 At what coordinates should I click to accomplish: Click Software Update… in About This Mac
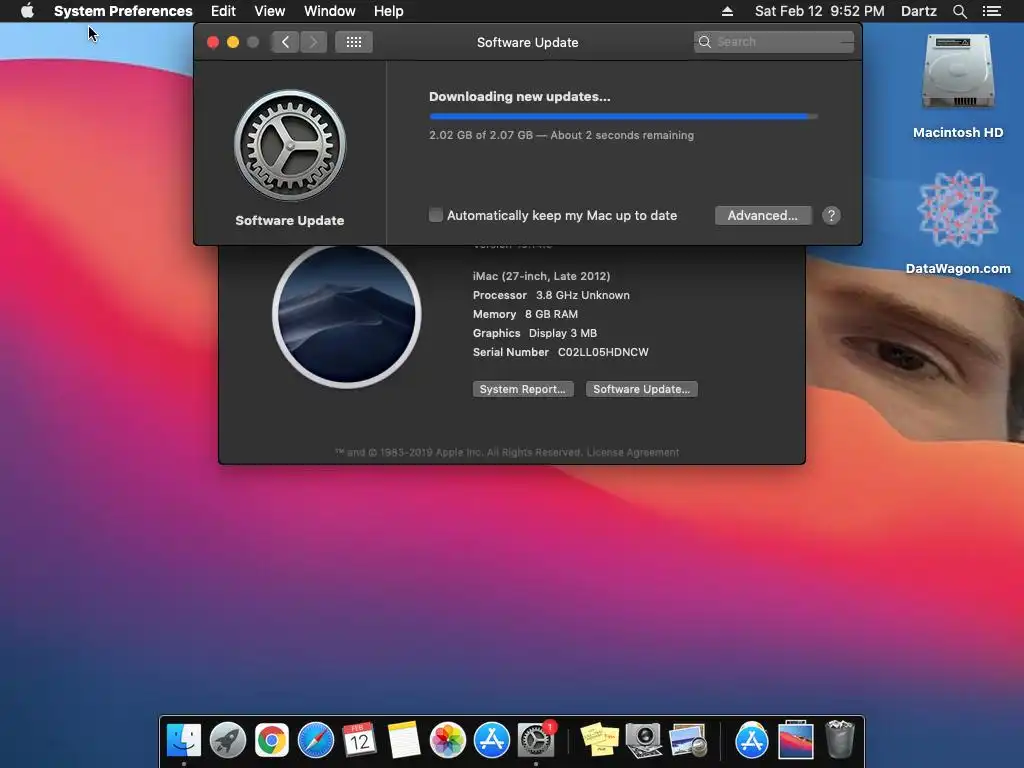tap(641, 389)
